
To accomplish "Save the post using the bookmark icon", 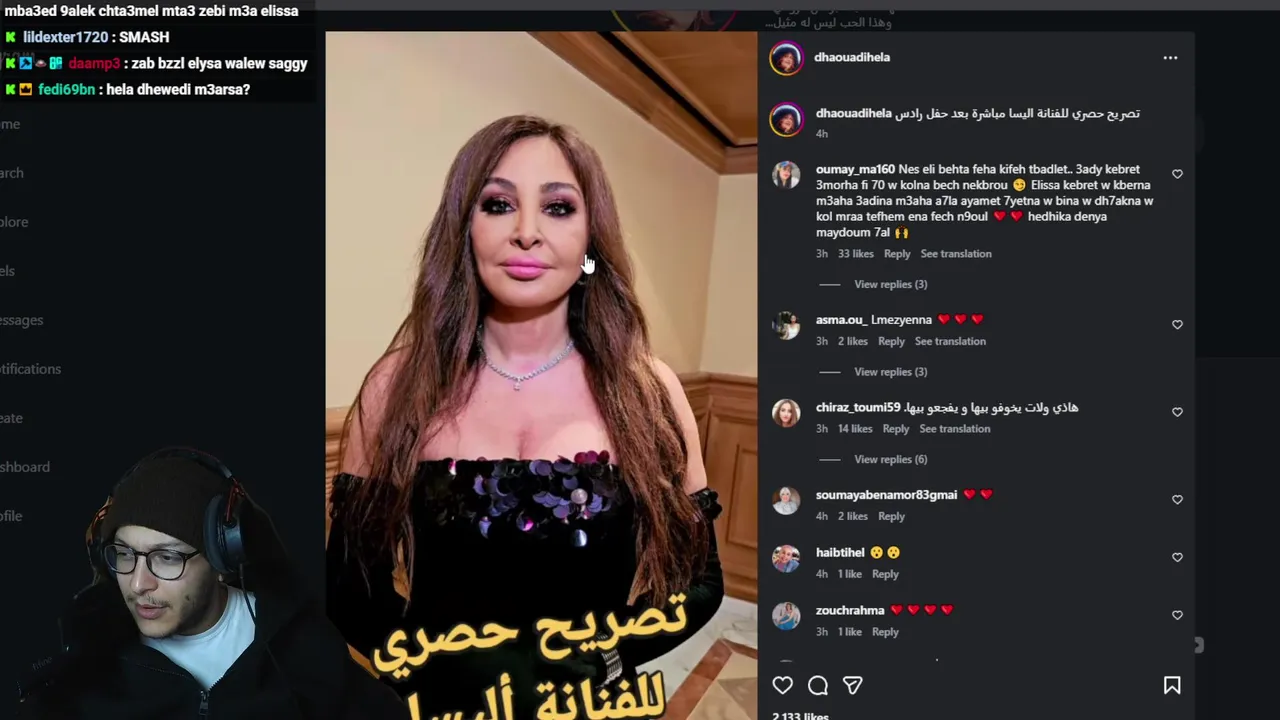I will coord(1172,685).
